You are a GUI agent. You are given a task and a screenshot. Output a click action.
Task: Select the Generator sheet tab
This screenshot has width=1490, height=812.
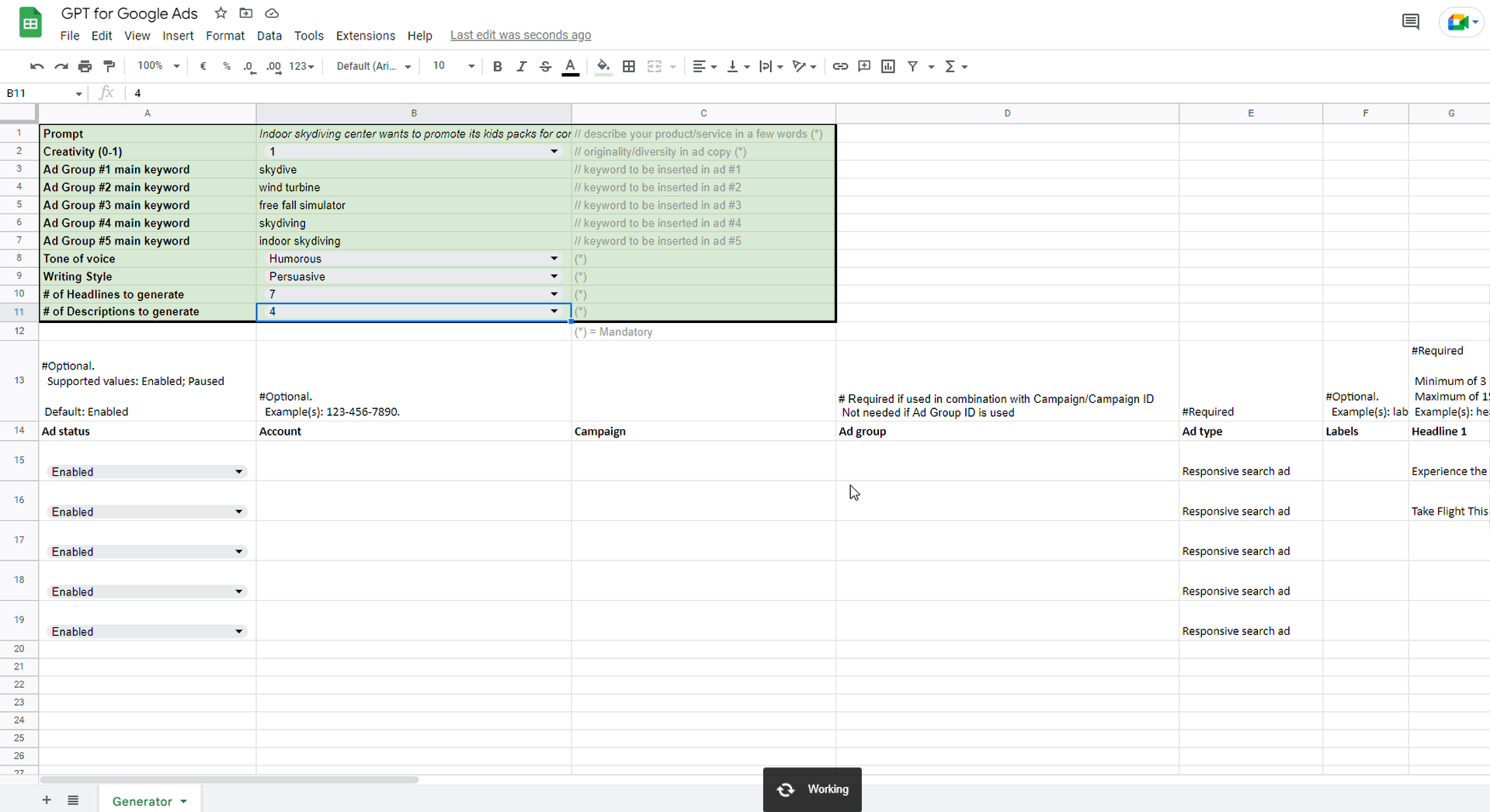point(149,801)
